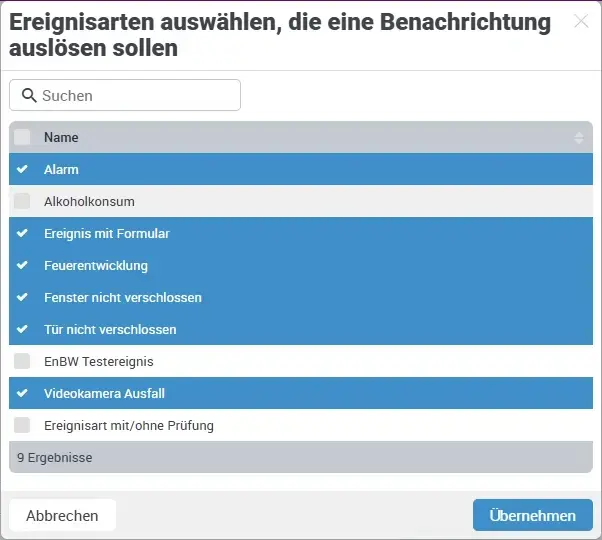The width and height of the screenshot is (602, 540).
Task: Sort the list by the Name column arrows
Action: point(579,138)
